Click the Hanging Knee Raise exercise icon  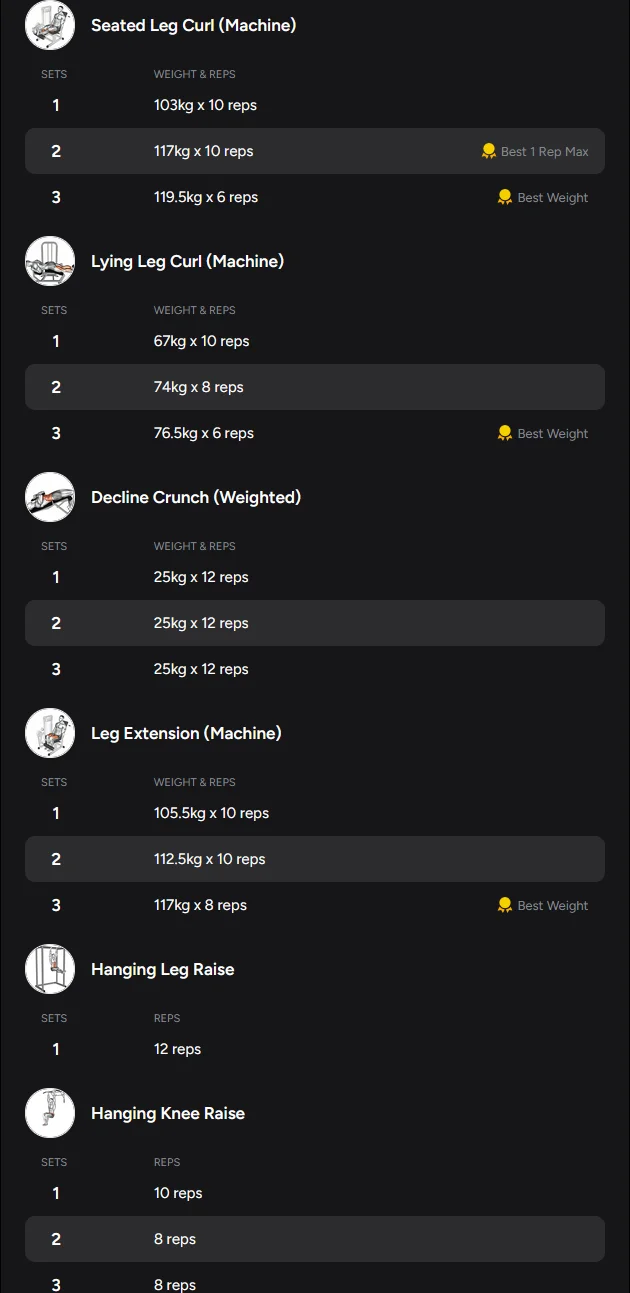(50, 1113)
